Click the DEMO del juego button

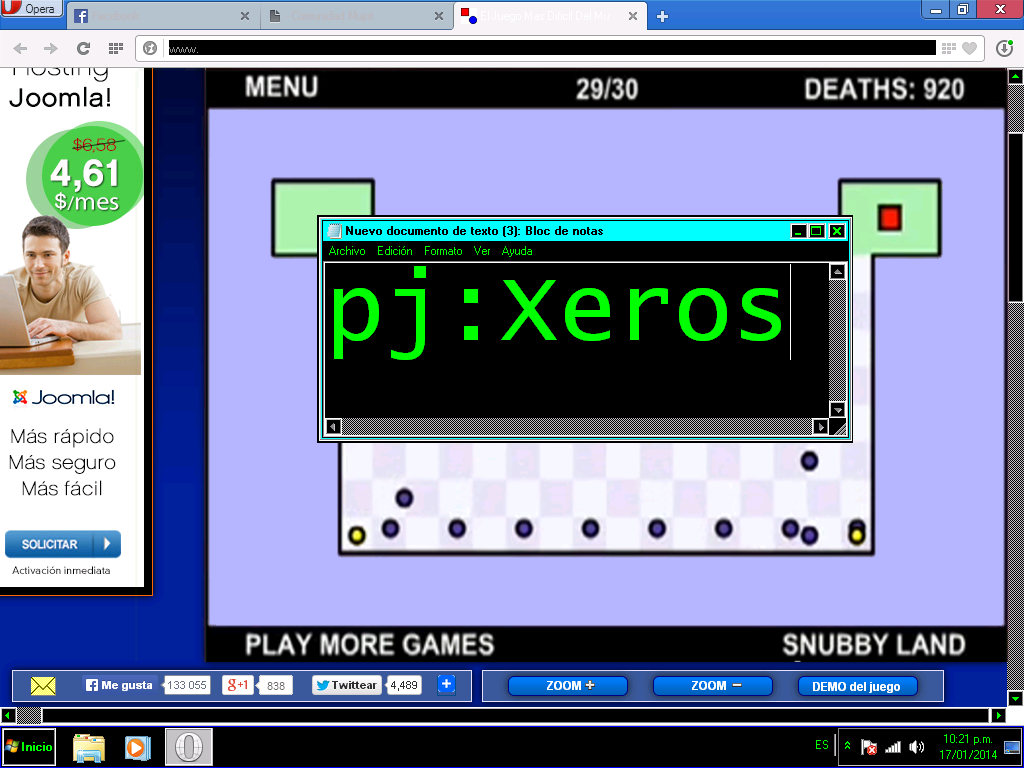click(856, 686)
